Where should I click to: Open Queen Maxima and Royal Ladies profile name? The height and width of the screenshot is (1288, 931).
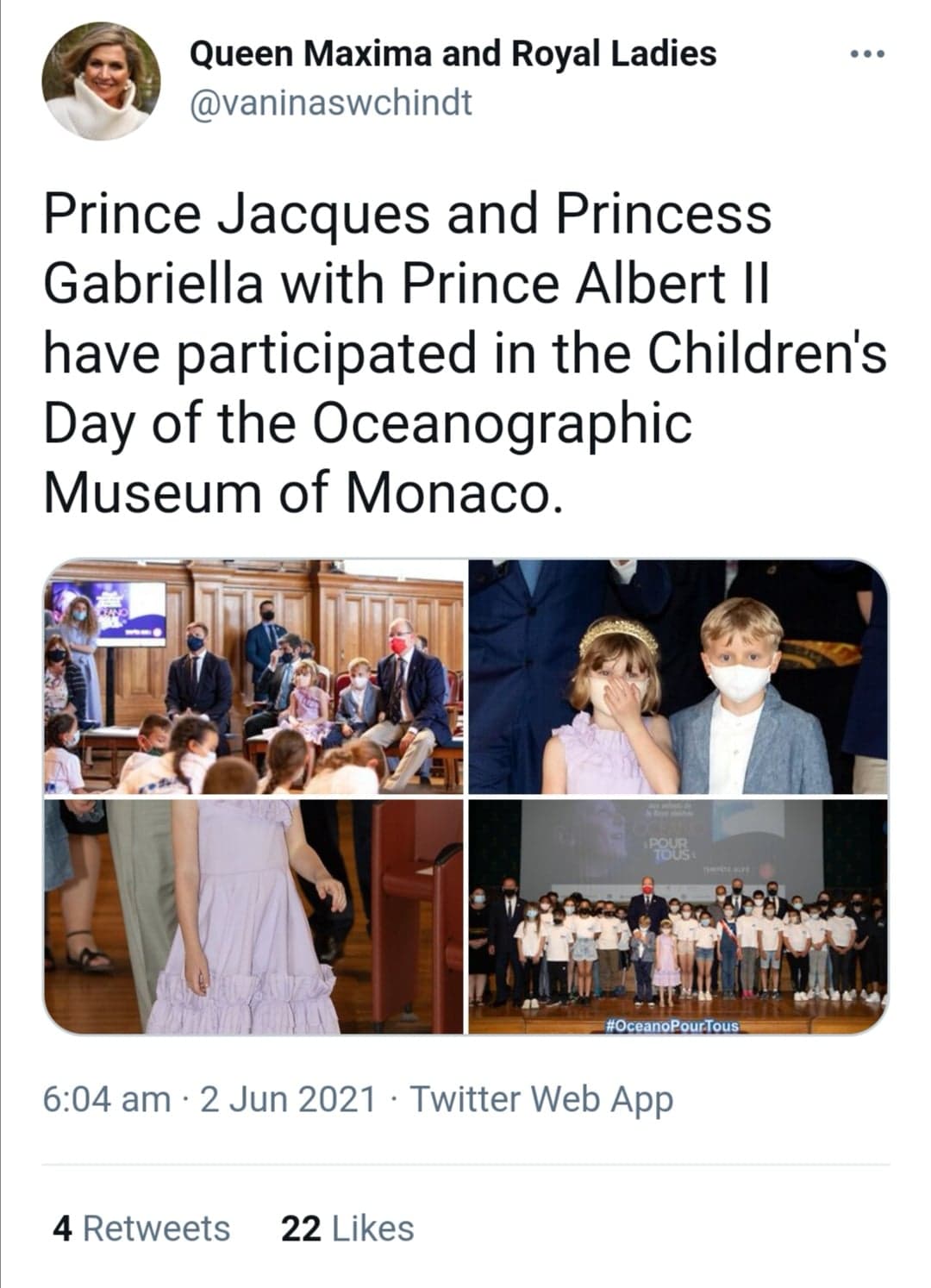pos(453,54)
